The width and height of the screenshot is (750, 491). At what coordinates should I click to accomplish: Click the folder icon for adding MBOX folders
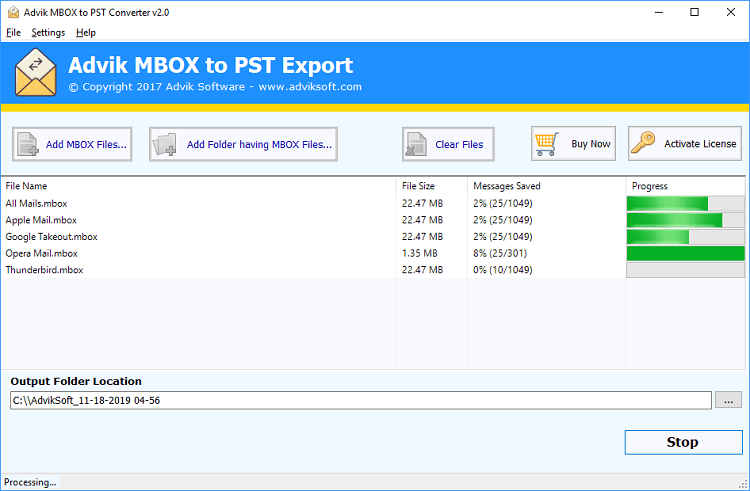point(165,144)
